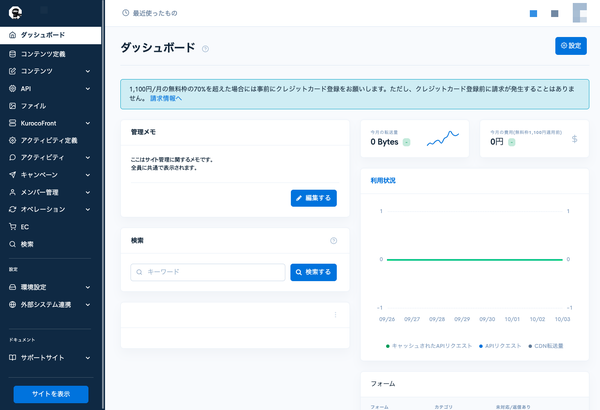Toggle キャッシュされたAPIリクエスト legend item
600x410 pixels.
429,346
